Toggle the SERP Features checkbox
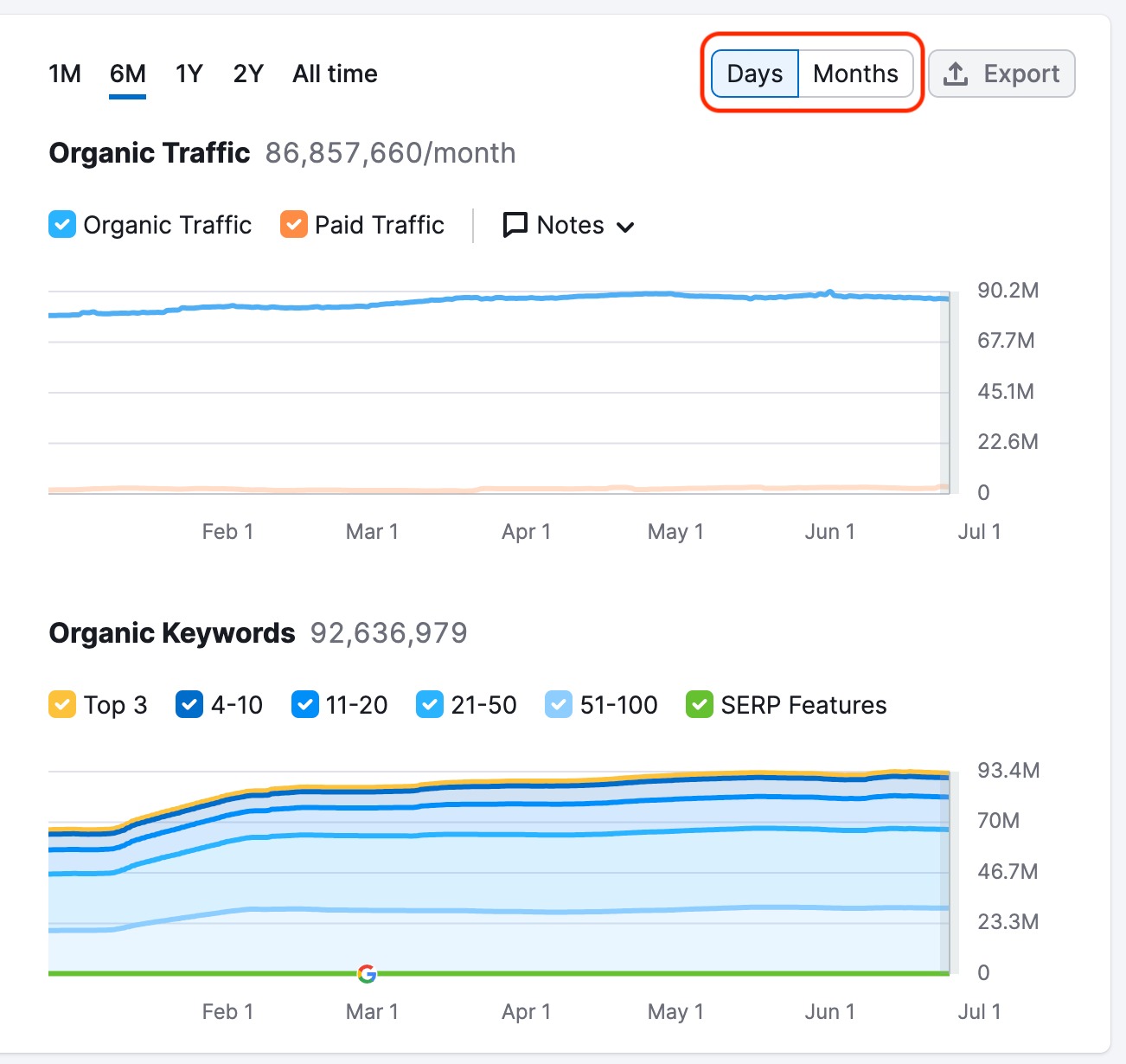1126x1064 pixels. (x=700, y=705)
